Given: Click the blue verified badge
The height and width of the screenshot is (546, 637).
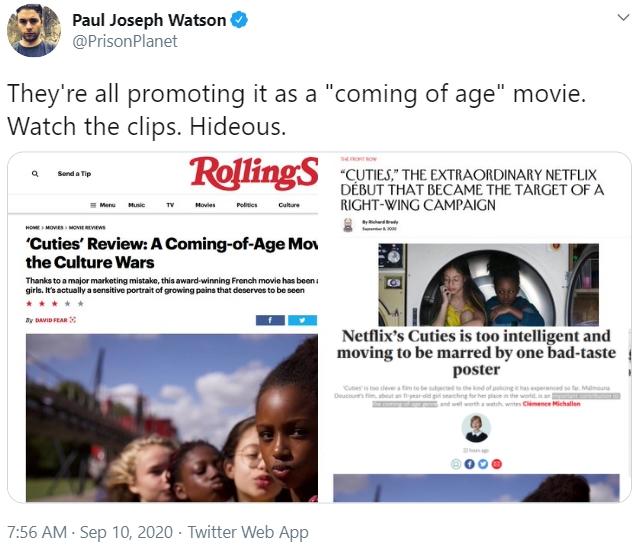Looking at the screenshot, I should coord(239,20).
